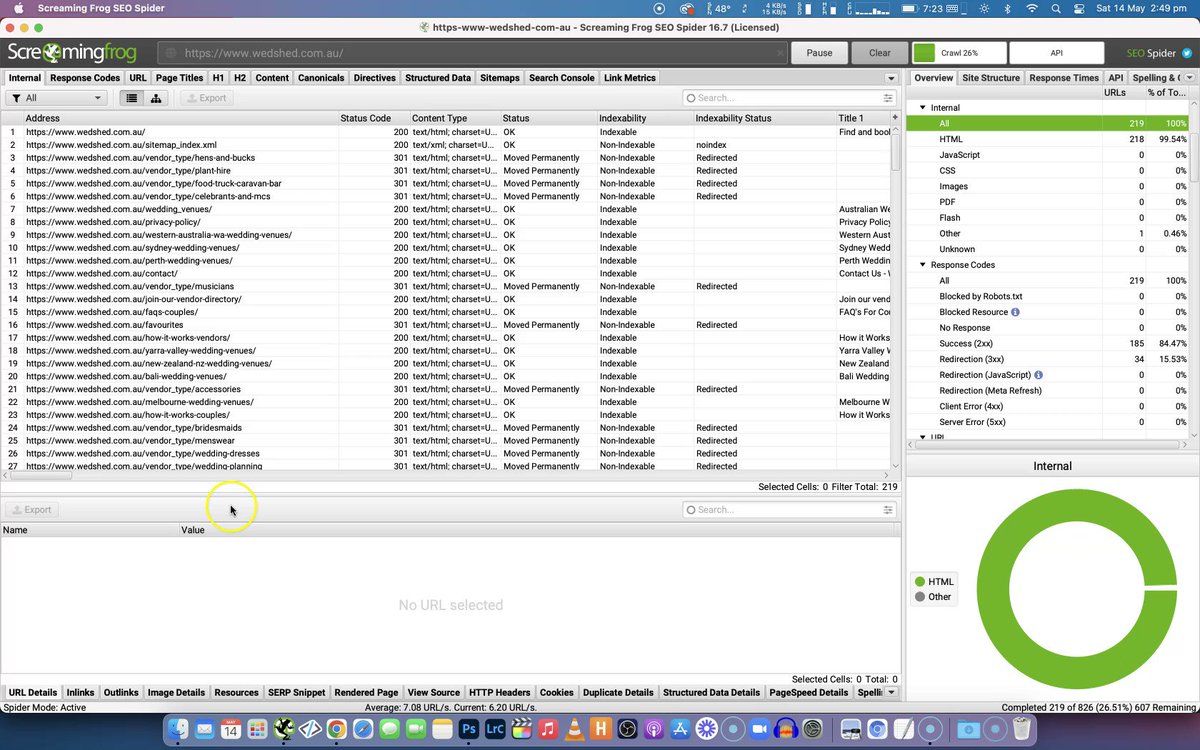Show more bottom tabs with overflow arrow
The height and width of the screenshot is (750, 1200).
(891, 692)
